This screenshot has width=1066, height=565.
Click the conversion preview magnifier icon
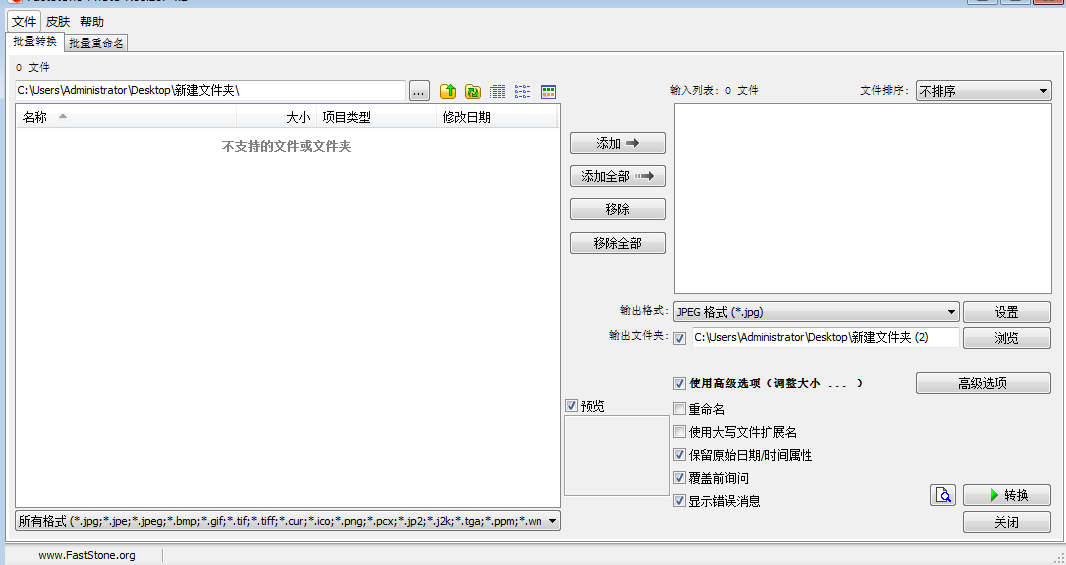[943, 495]
